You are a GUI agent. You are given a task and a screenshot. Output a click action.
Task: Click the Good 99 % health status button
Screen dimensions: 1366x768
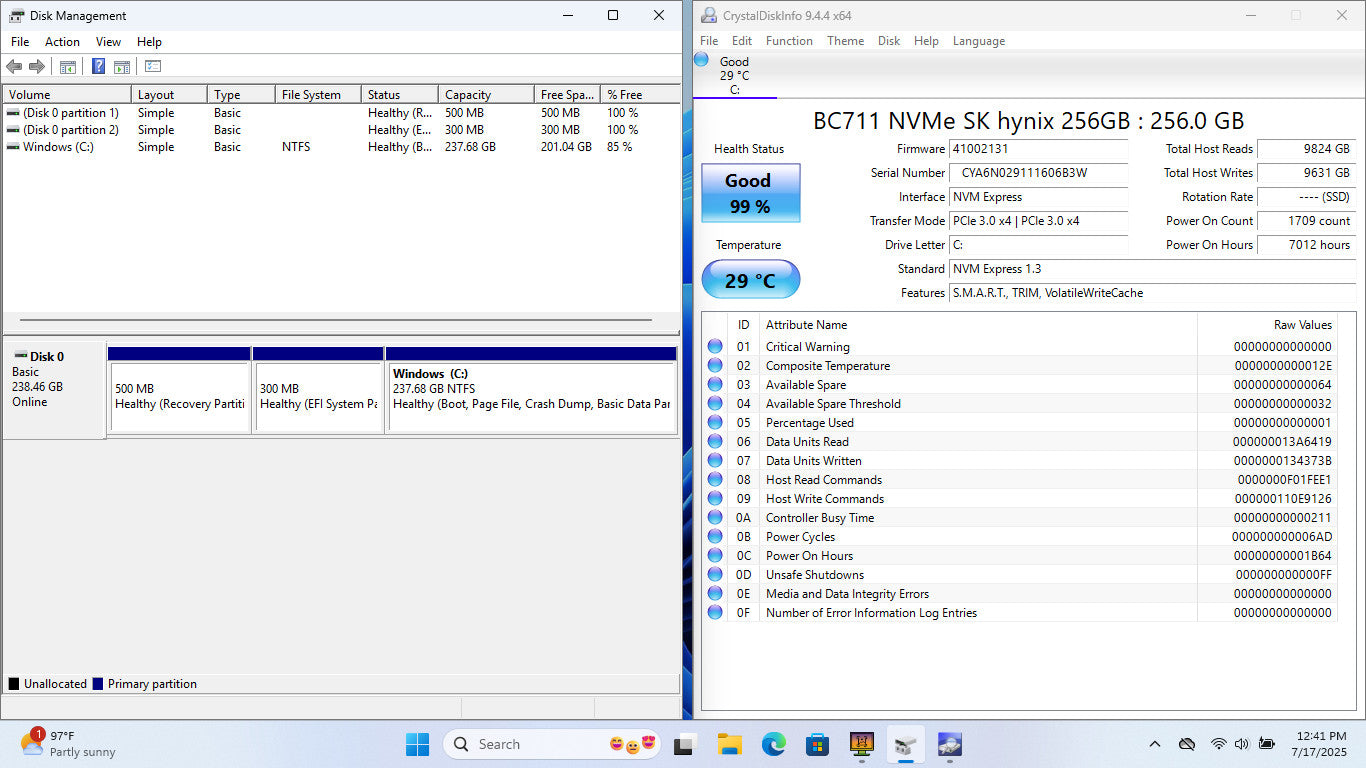coord(750,193)
